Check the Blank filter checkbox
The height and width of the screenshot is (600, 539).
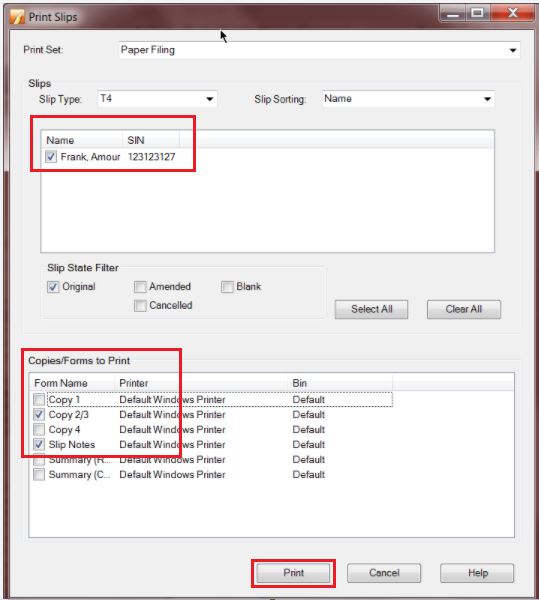pyautogui.click(x=227, y=287)
